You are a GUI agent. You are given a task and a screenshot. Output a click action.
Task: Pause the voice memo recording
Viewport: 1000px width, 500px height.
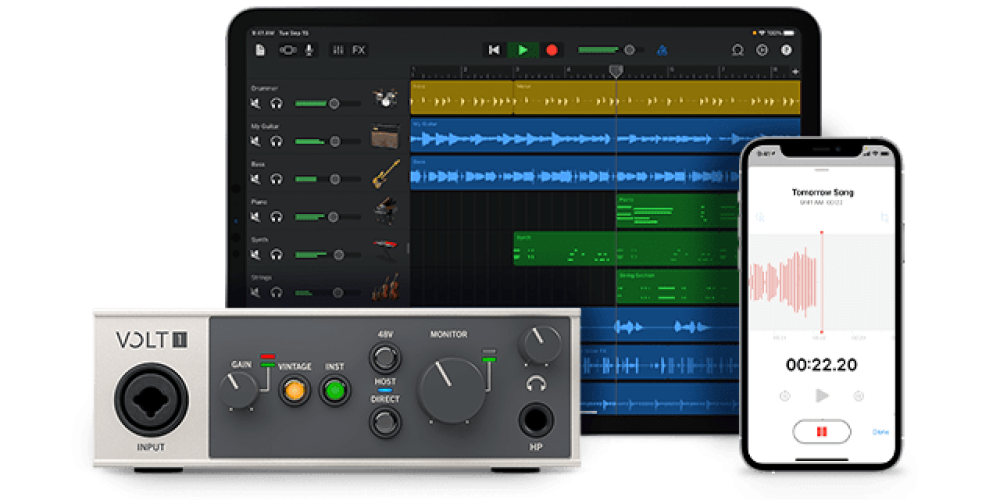(821, 432)
